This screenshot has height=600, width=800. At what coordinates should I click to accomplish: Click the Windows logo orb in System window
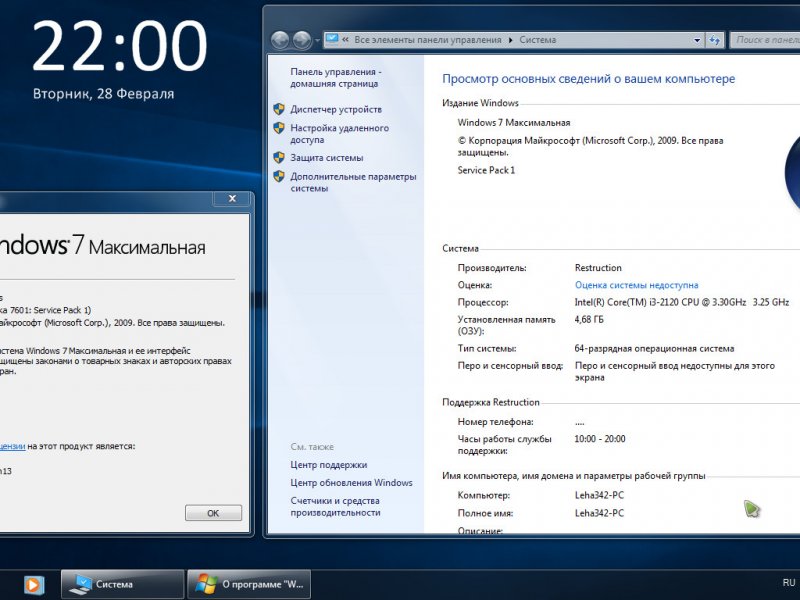792,173
